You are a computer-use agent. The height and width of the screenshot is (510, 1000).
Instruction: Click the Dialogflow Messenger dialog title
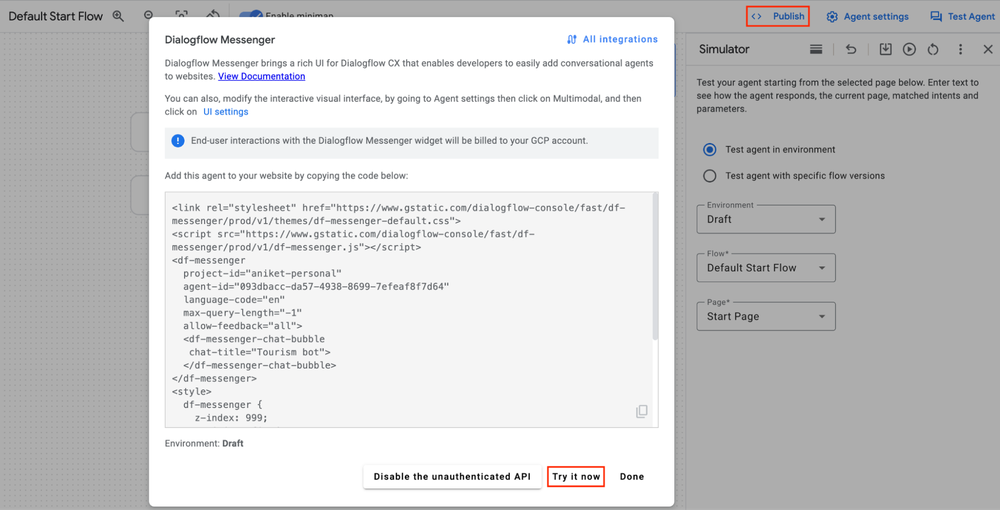pyautogui.click(x=220, y=40)
